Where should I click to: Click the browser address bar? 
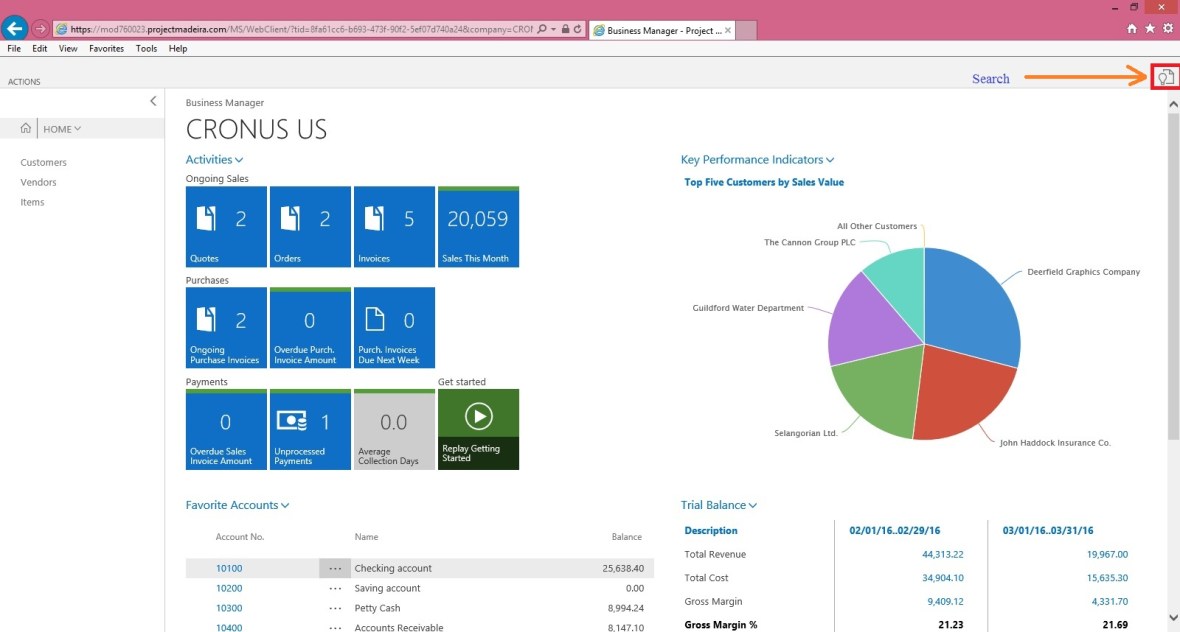click(x=300, y=30)
